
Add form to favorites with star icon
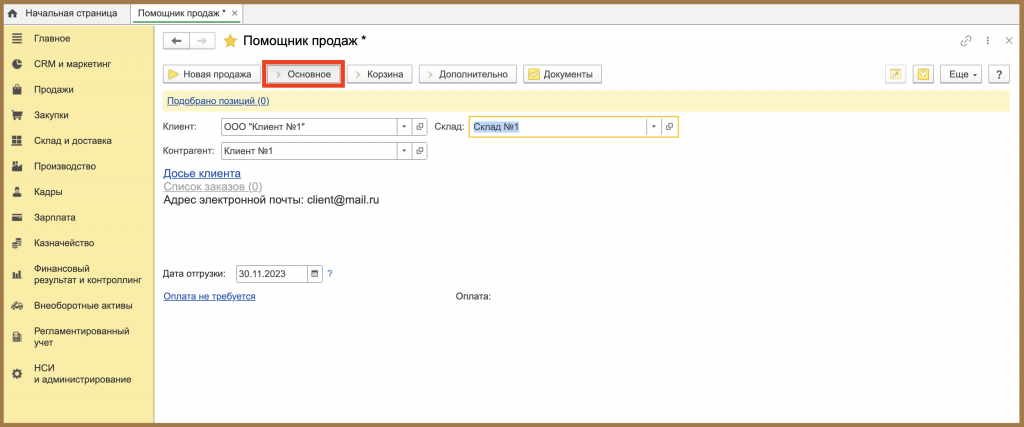pos(230,41)
